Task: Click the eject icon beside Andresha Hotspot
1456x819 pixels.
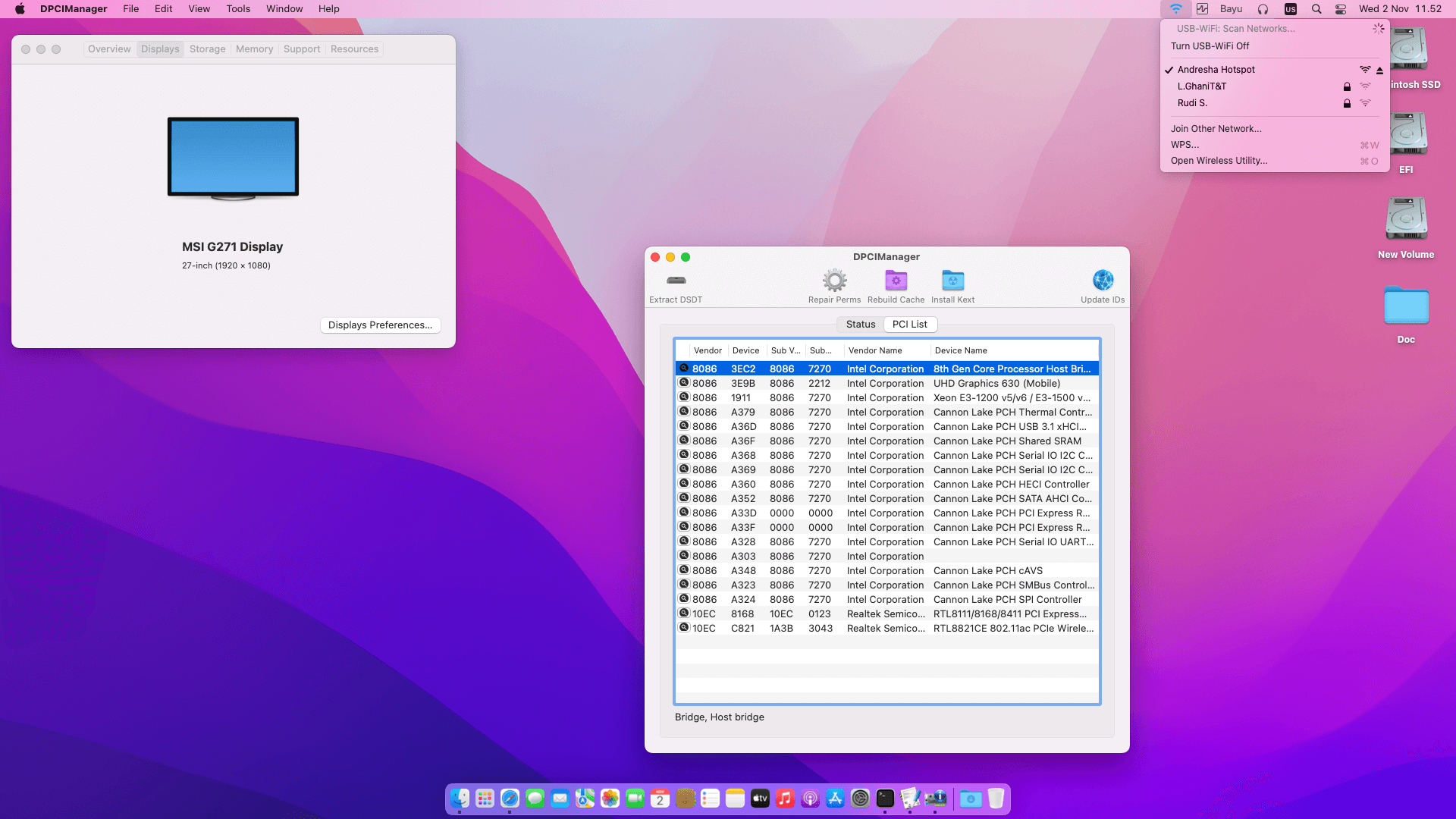Action: pyautogui.click(x=1379, y=71)
